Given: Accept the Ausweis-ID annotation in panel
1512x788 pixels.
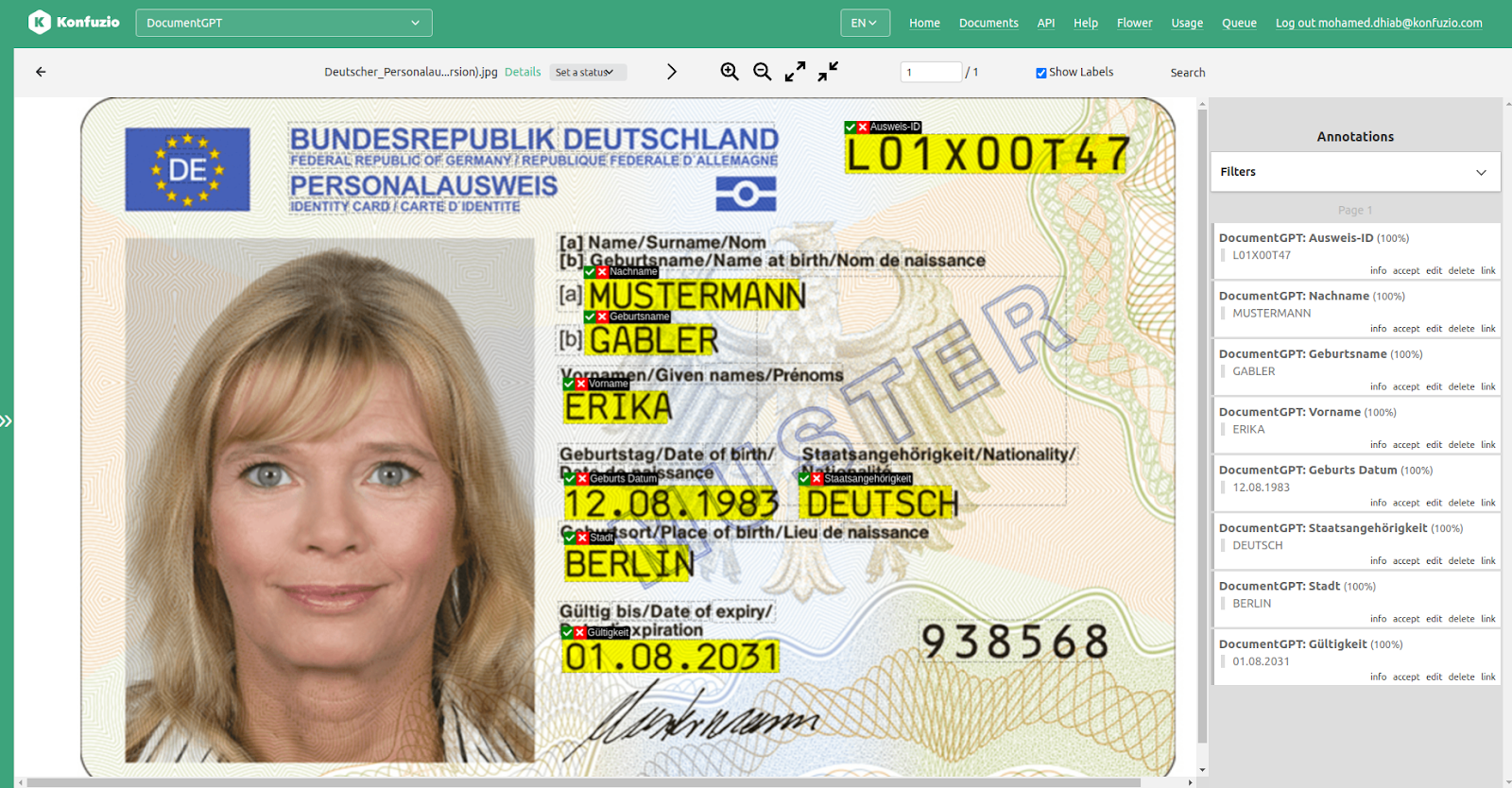Looking at the screenshot, I should click(1406, 271).
